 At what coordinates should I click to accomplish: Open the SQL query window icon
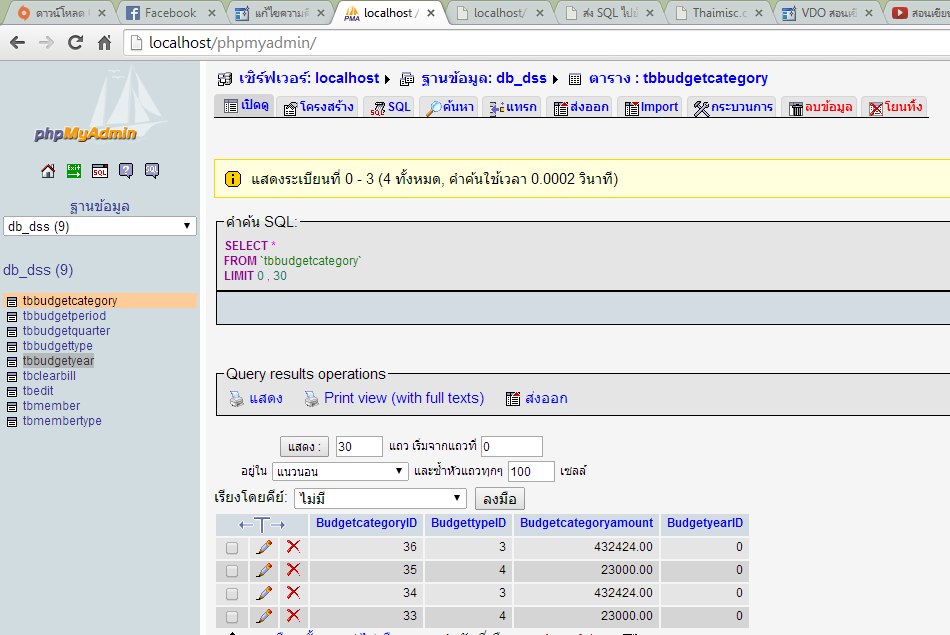tap(100, 171)
